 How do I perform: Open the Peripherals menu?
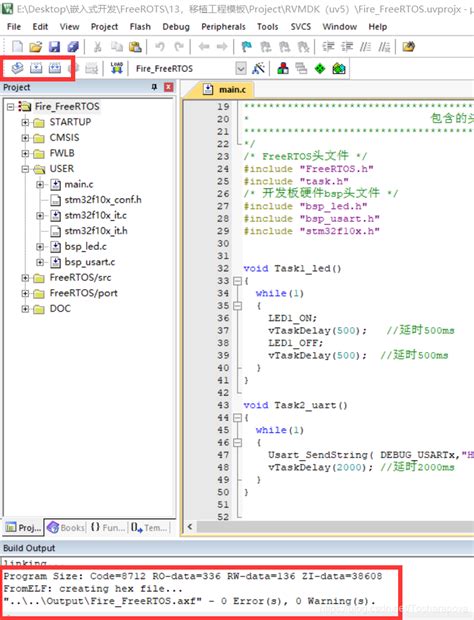(x=223, y=26)
